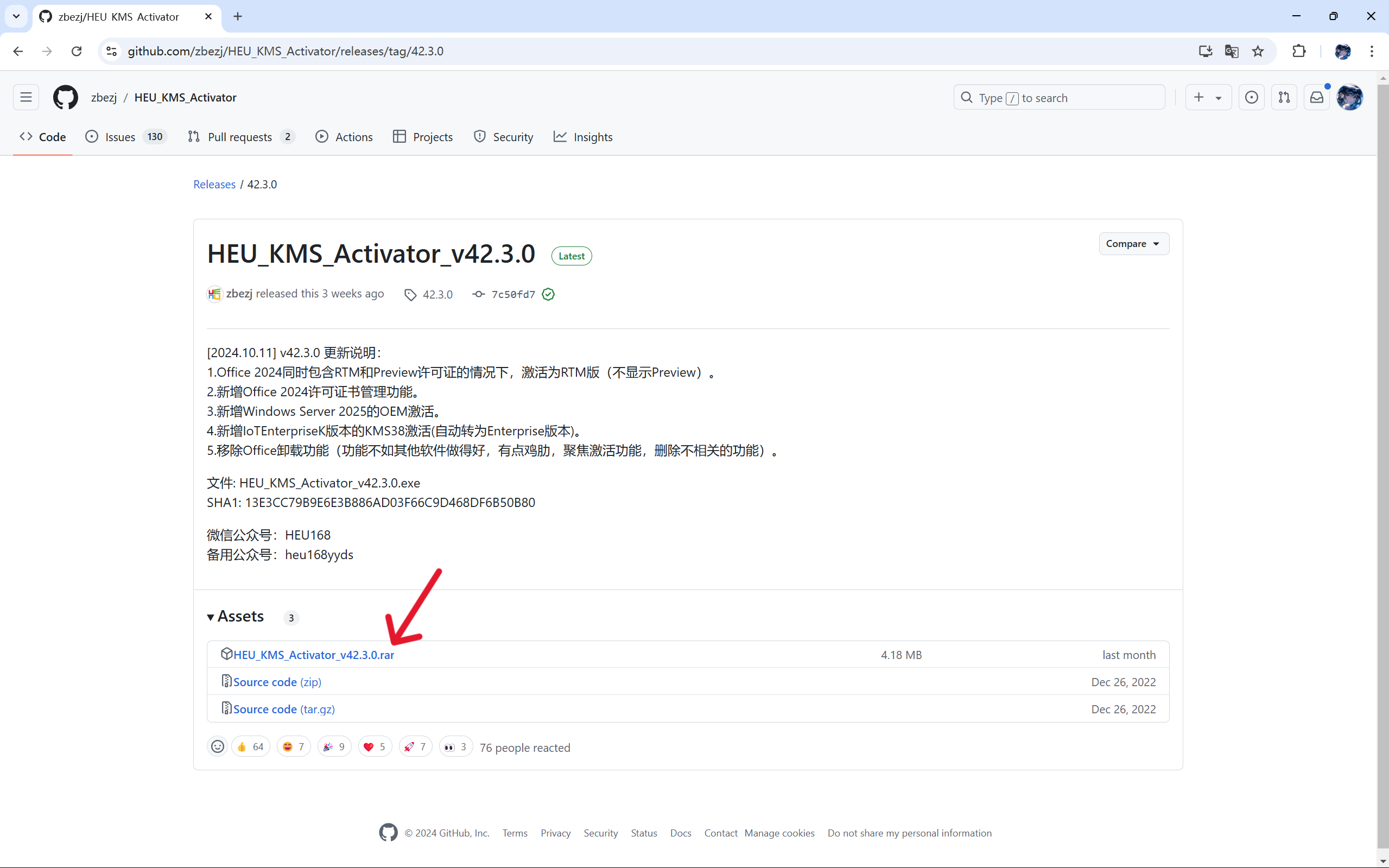Open the tab search dropdown arrow
Screen dimensions: 1389x868
[16, 16]
